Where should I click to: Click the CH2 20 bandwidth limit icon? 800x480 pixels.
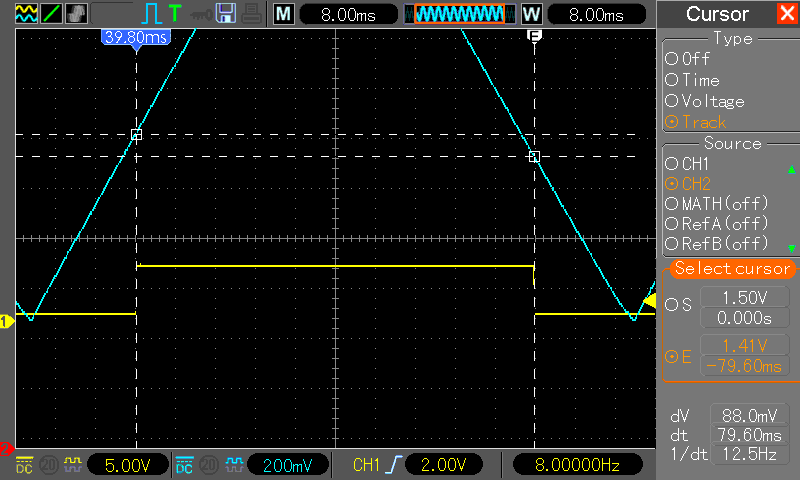click(x=209, y=465)
